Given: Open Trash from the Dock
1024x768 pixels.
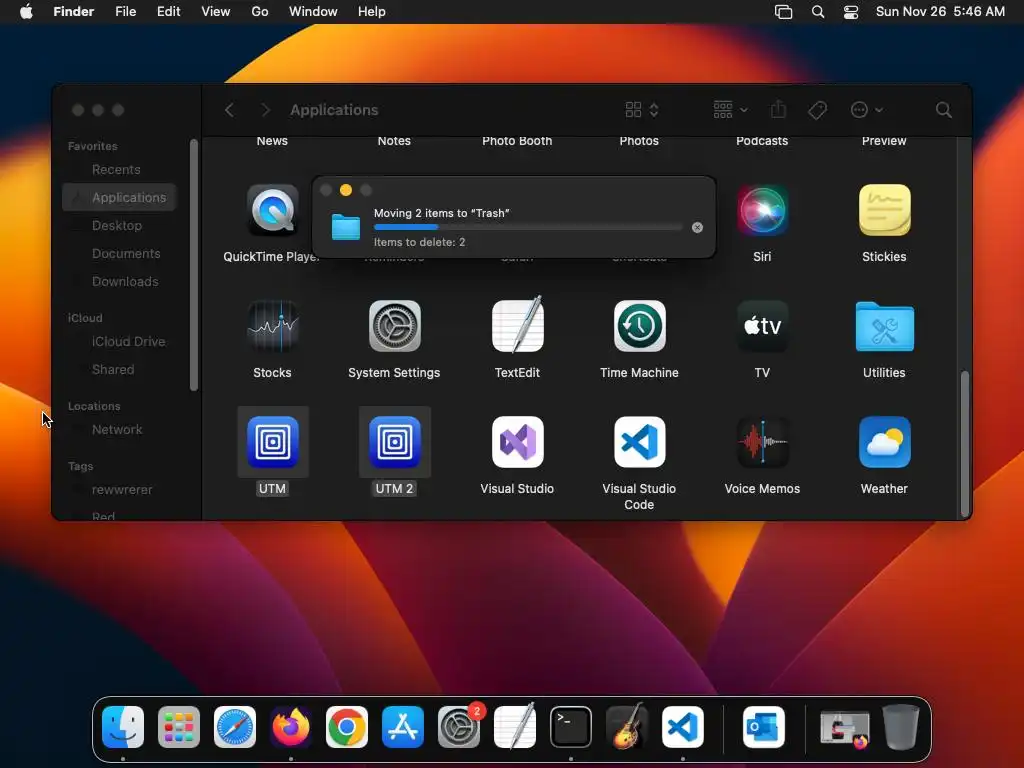Looking at the screenshot, I should [901, 727].
